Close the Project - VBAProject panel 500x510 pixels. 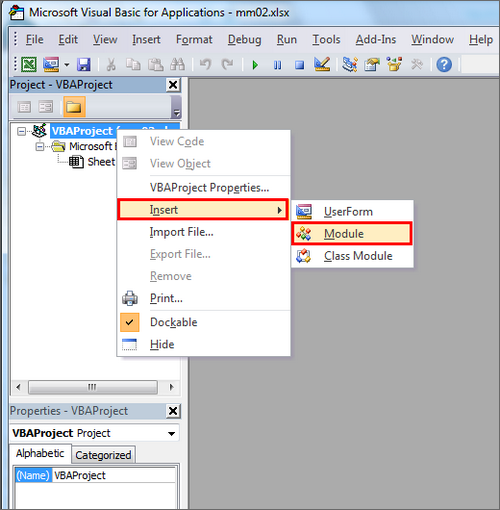point(173,85)
